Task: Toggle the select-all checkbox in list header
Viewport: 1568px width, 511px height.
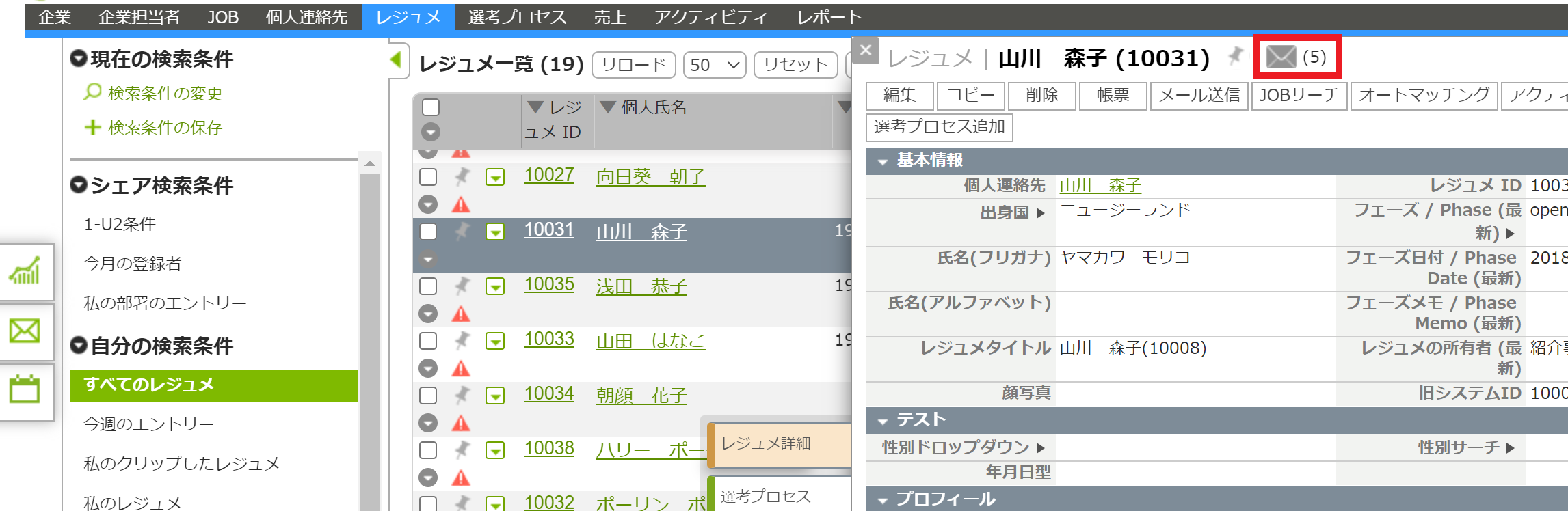Action: point(431,107)
